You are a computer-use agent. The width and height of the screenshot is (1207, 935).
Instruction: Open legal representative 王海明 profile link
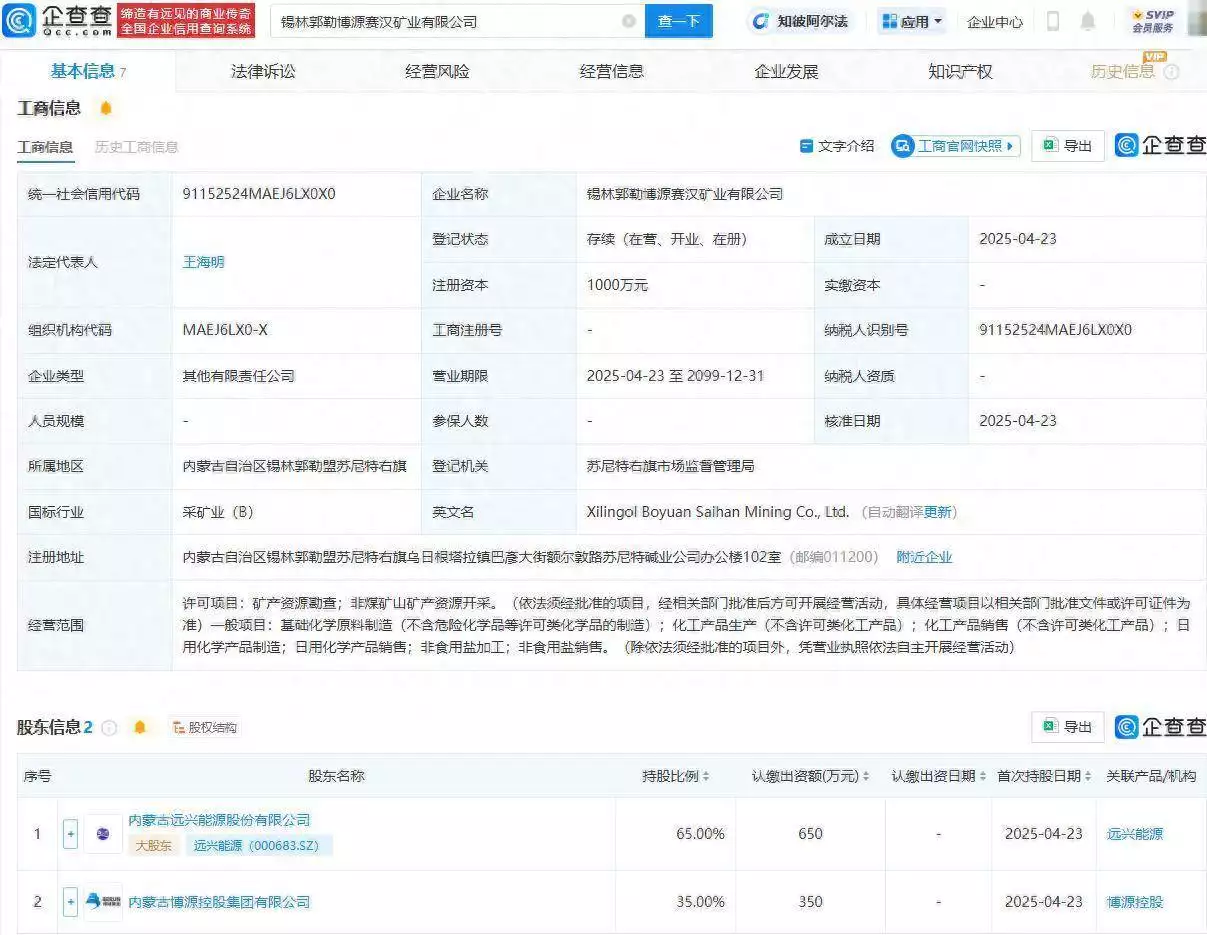click(202, 261)
